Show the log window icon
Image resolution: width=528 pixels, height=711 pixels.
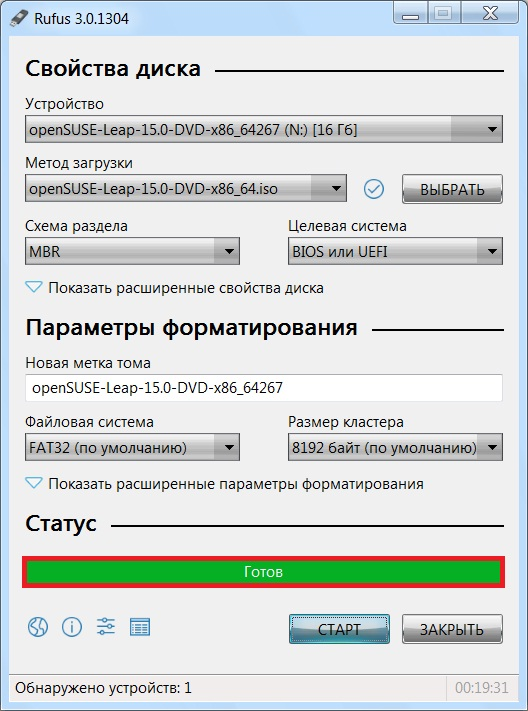(x=140, y=627)
